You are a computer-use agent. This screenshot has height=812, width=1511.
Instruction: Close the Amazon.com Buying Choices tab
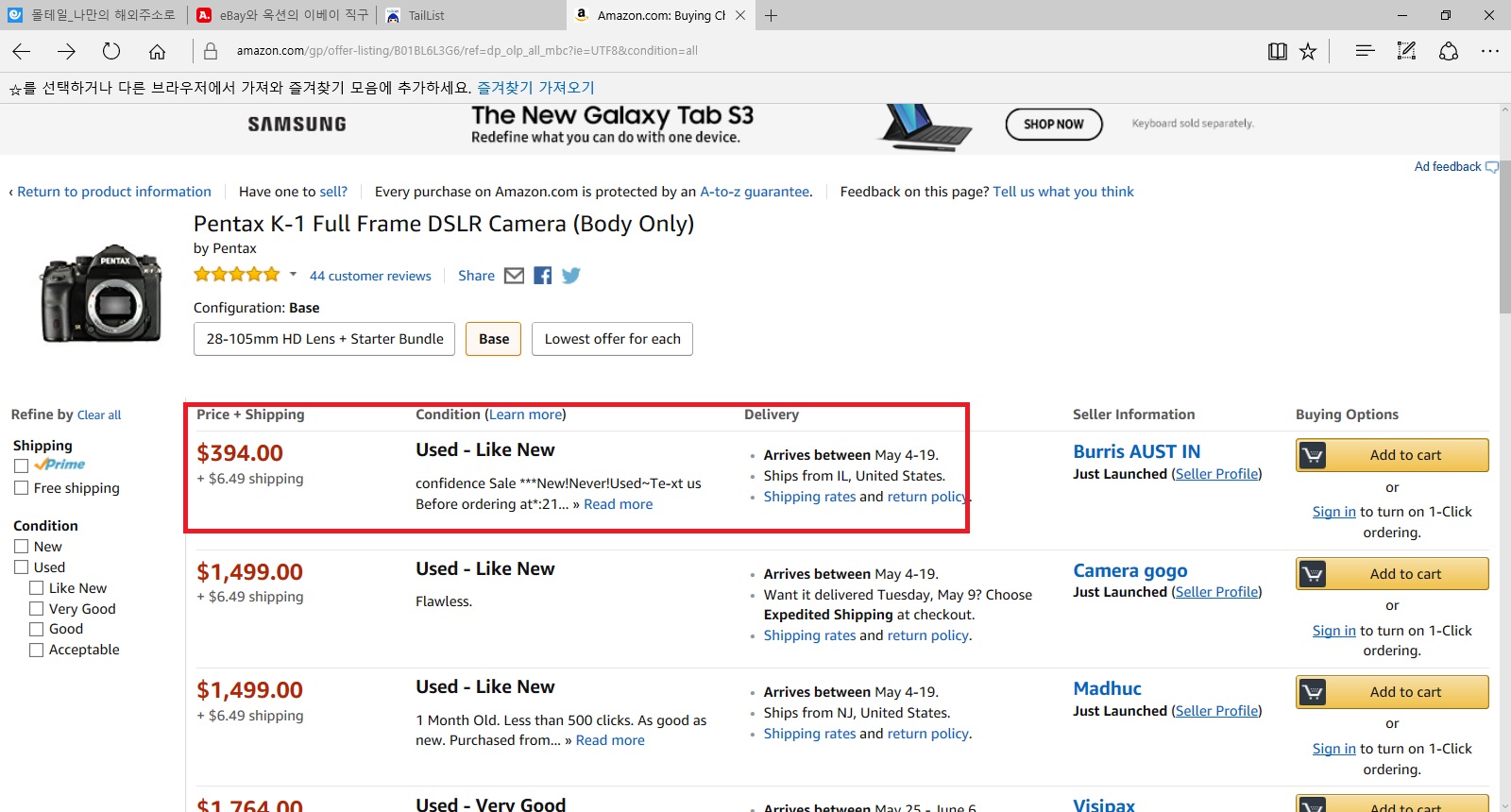click(x=740, y=15)
